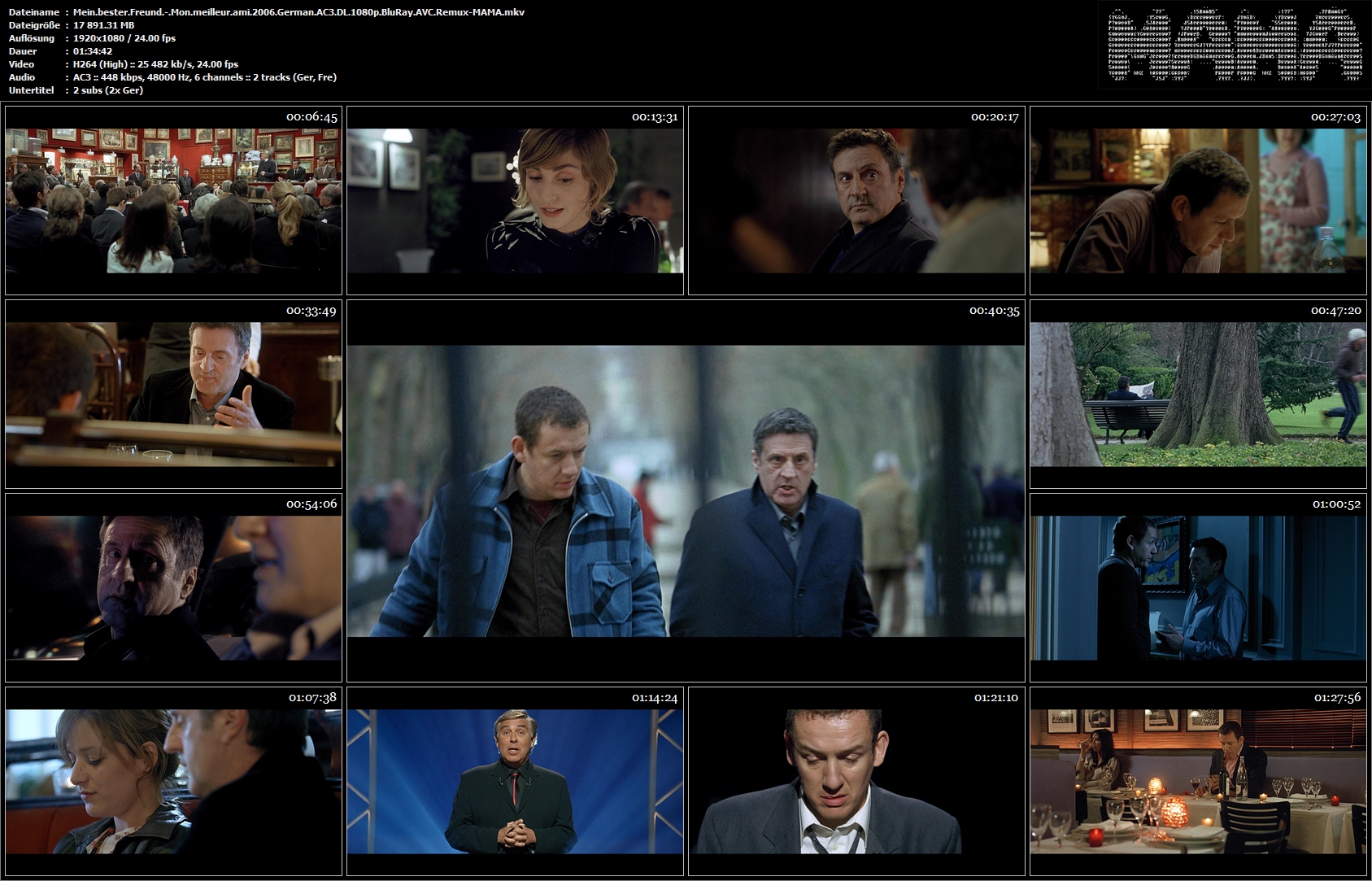The height and width of the screenshot is (881, 1372).
Task: Select the thumbnail timestamped 00:13:31
Action: (515, 200)
